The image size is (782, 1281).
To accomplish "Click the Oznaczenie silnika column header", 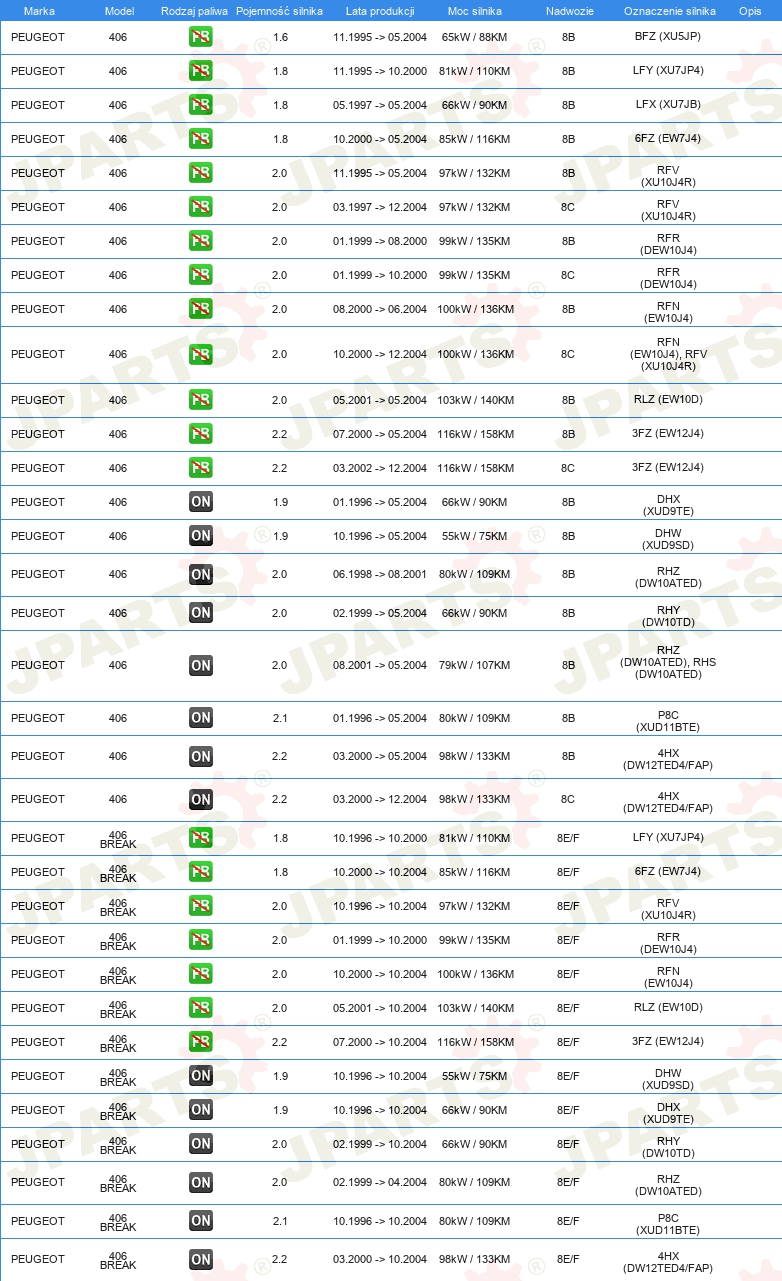I will pyautogui.click(x=668, y=11).
